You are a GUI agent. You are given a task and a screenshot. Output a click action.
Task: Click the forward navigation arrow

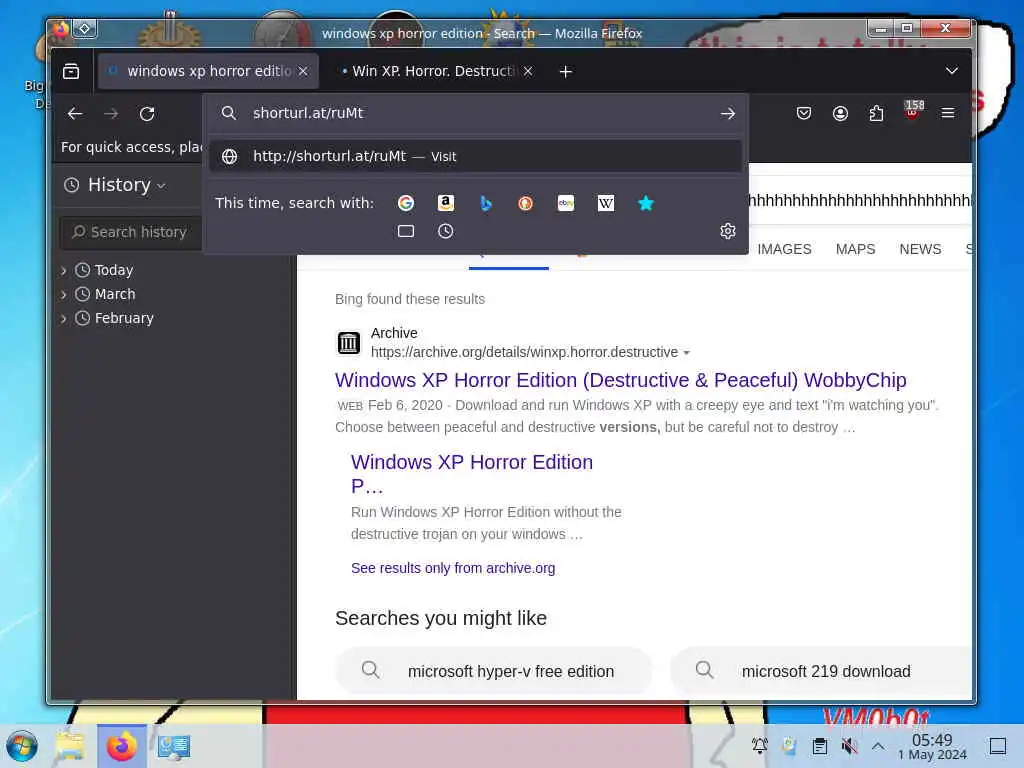coord(111,114)
